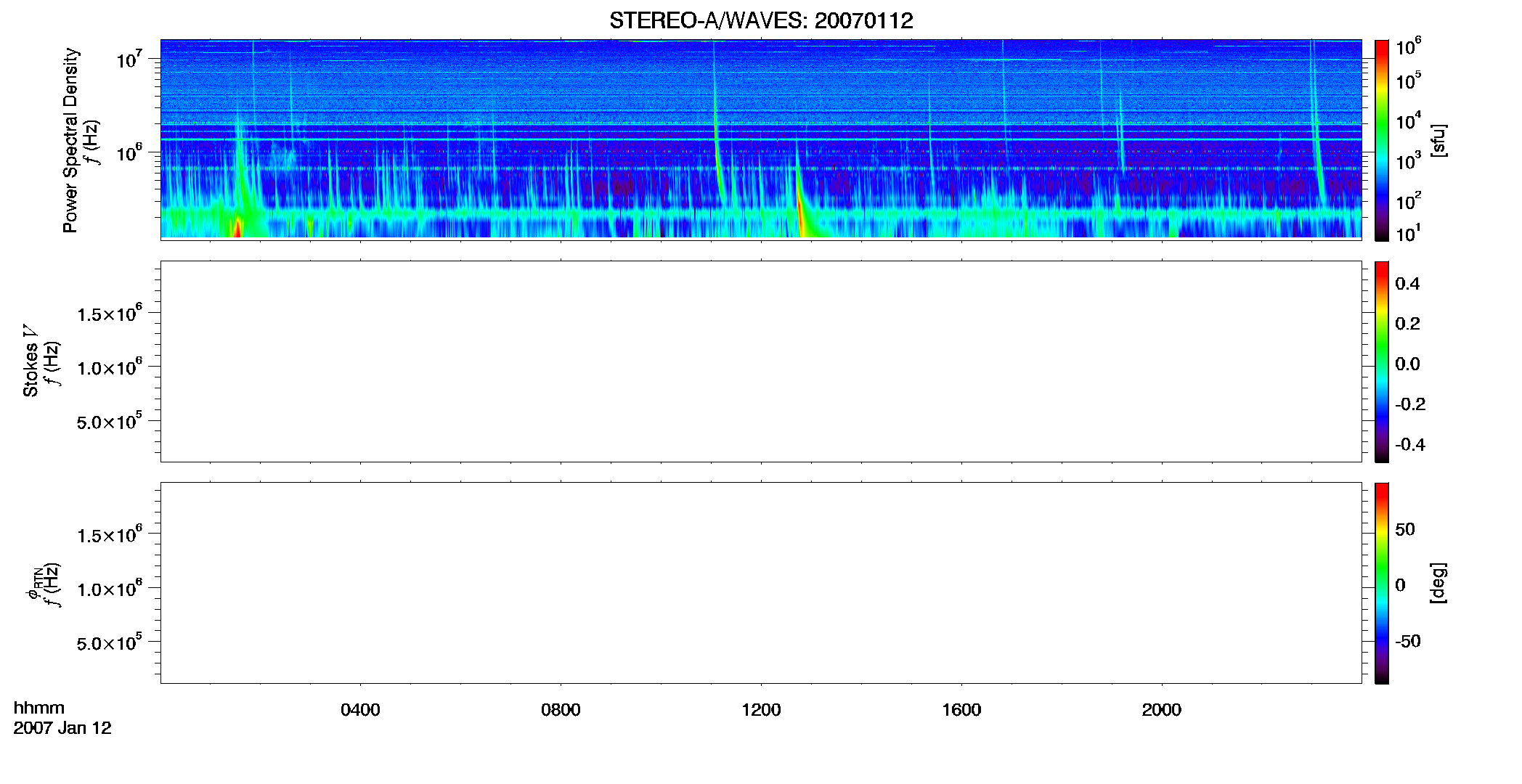Click the -50 degree colorbar label
Screen dimensions: 1522x784
(1407, 642)
